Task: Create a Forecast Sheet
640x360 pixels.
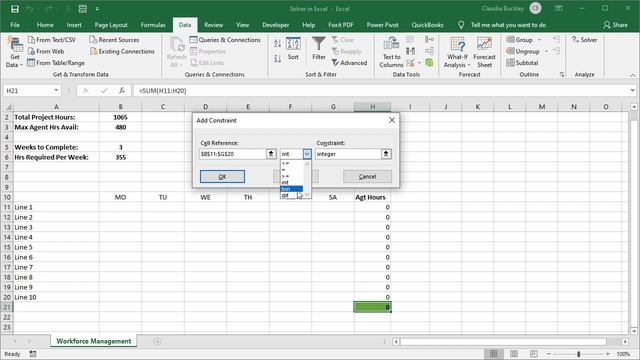Action: [484, 52]
